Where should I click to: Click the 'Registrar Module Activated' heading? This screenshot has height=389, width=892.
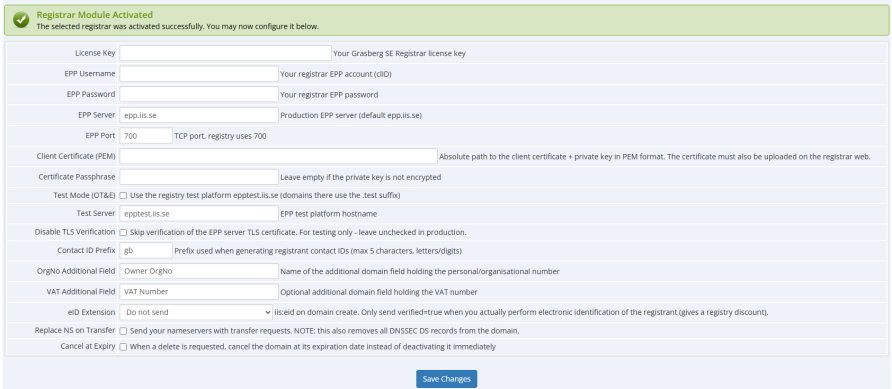pyautogui.click(x=94, y=15)
